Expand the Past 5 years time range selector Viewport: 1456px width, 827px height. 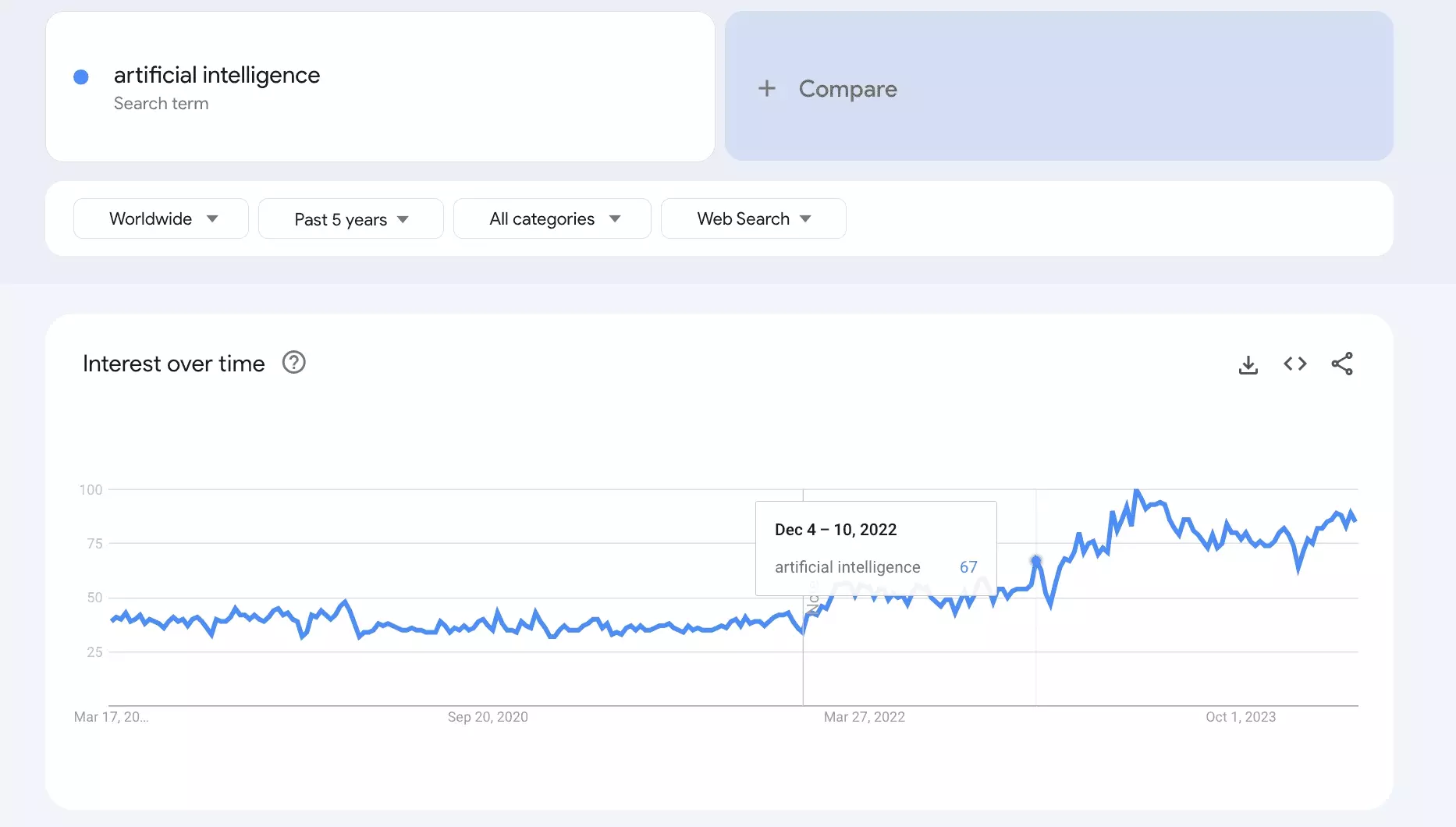point(350,218)
